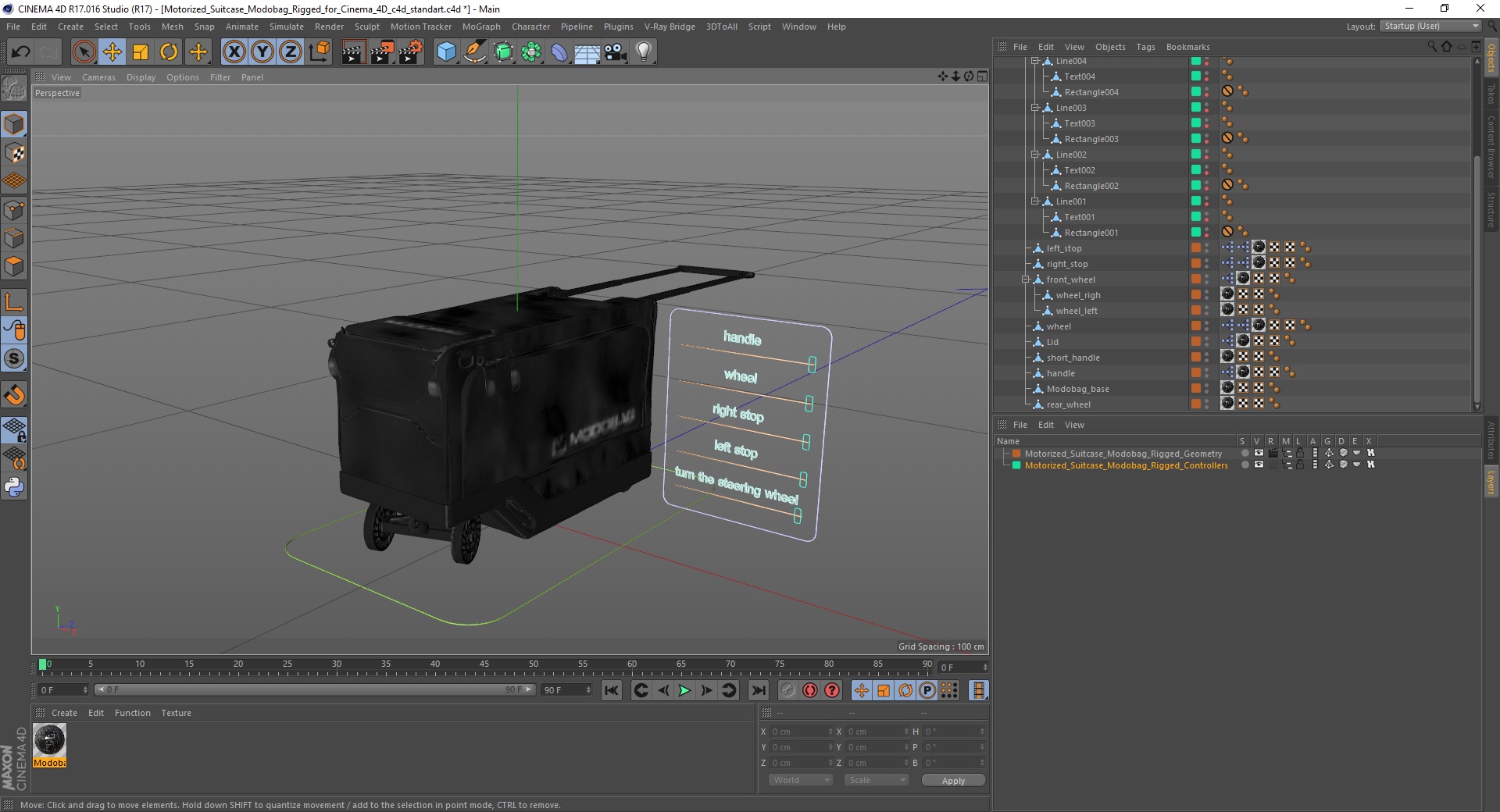
Task: Open the Layout dropdown Startup (User)
Action: coord(1430,26)
